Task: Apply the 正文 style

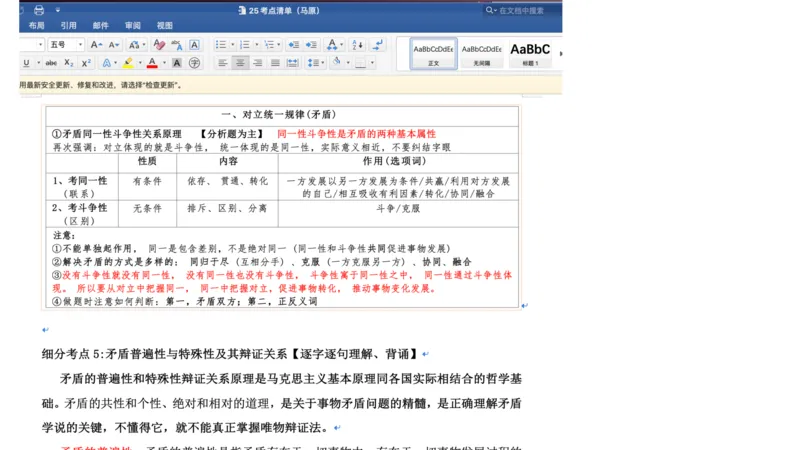Action: pyautogui.click(x=433, y=54)
